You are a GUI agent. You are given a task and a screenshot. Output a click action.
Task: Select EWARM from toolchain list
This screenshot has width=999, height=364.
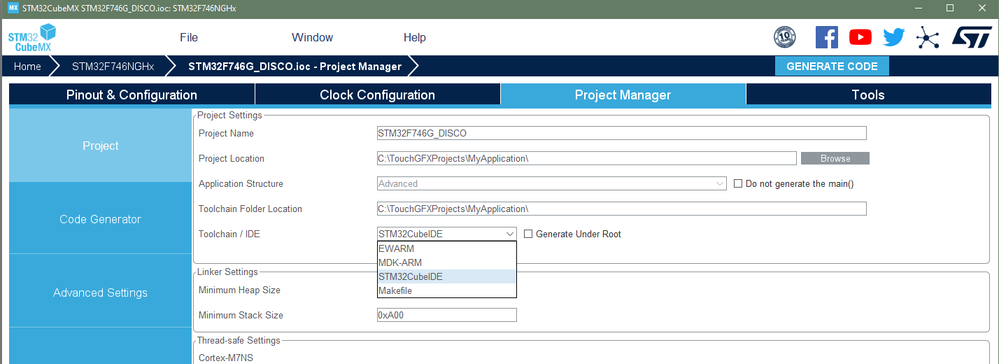pos(447,249)
